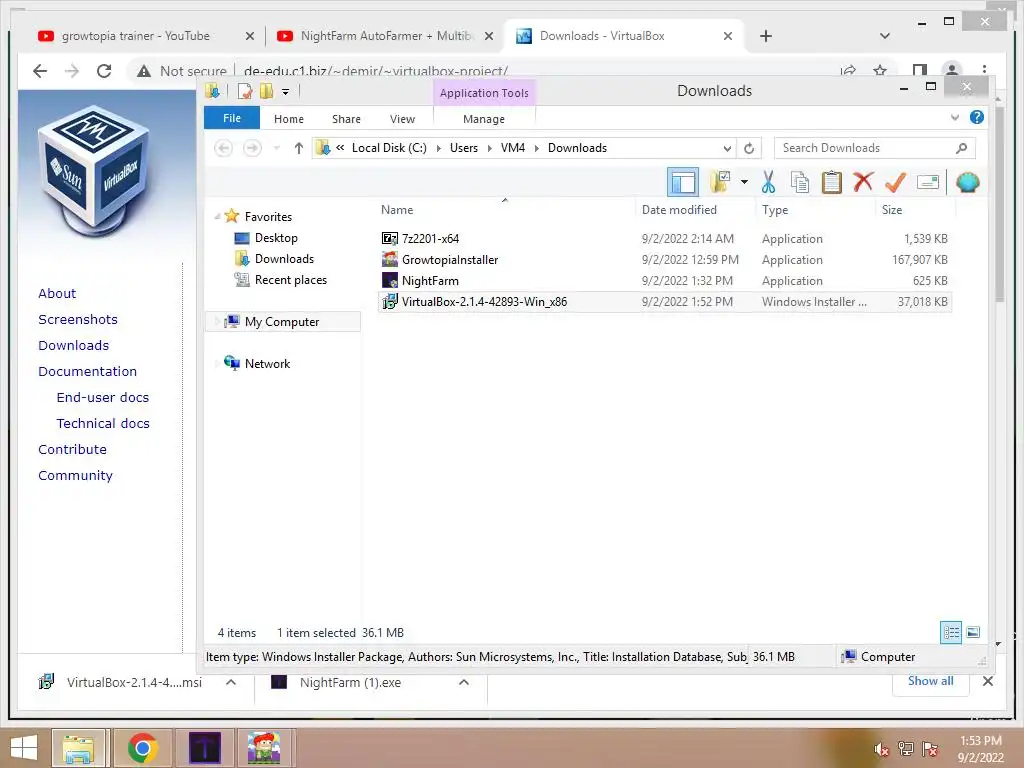Click the scissors Cut icon
Image resolution: width=1024 pixels, height=768 pixels.
click(768, 182)
